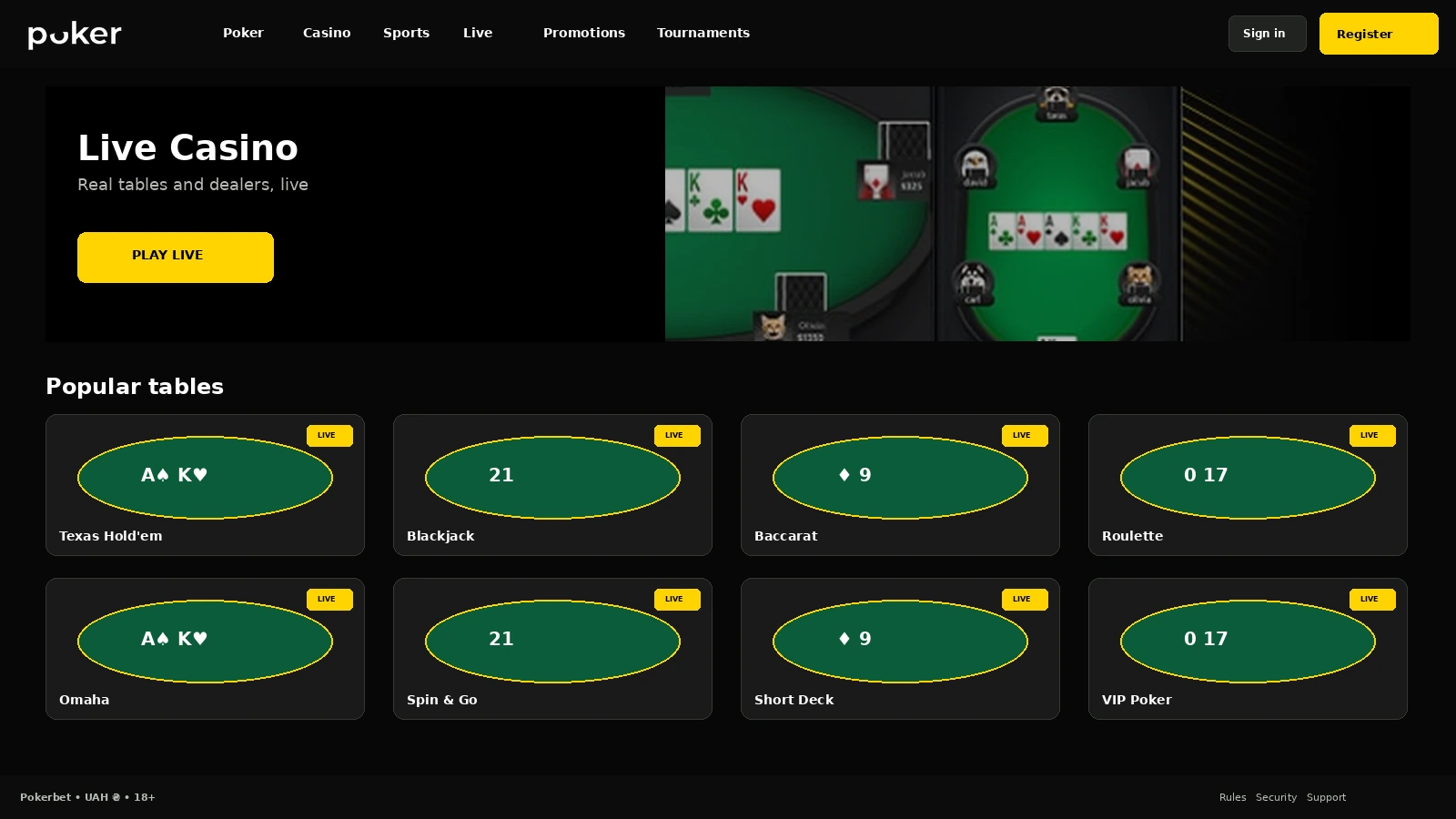Viewport: 1456px width, 819px height.
Task: Open the Support footer link
Action: coord(1326,797)
